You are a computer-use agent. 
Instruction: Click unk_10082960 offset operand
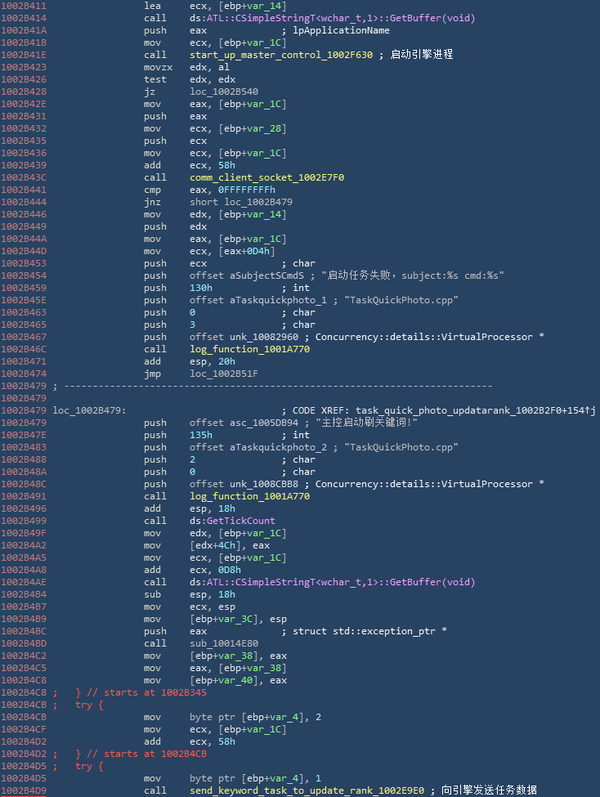[x=244, y=337]
